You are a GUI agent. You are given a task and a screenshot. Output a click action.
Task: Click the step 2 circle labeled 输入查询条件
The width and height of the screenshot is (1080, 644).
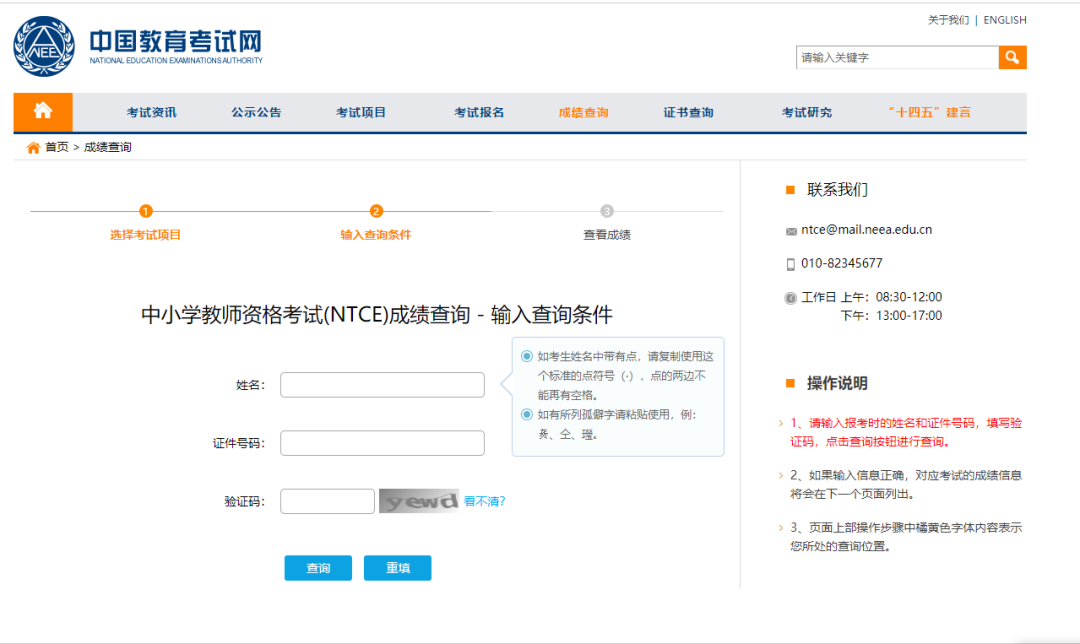click(373, 211)
